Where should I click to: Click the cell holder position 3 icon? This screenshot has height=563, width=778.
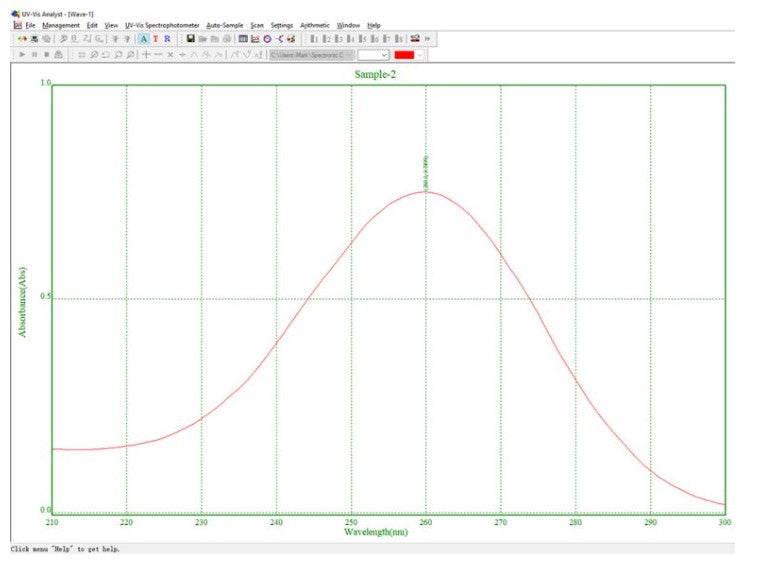338,39
